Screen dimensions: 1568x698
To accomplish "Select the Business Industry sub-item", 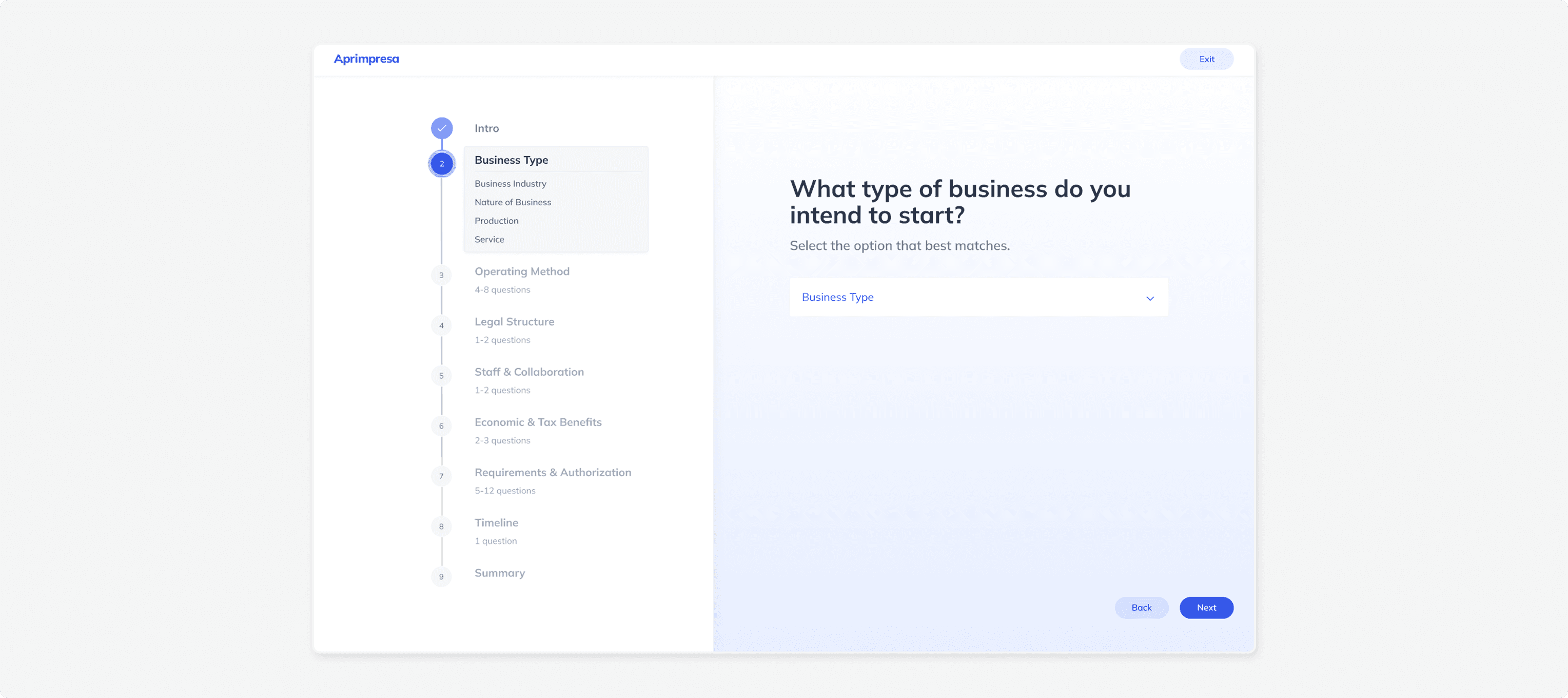I will 510,183.
